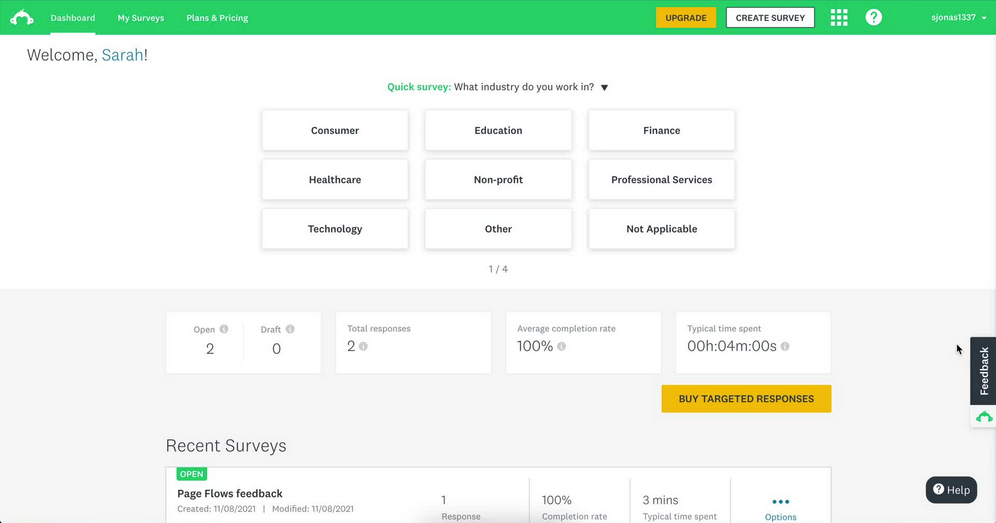Click the SurveyMonkey logo icon
The height and width of the screenshot is (523, 996).
click(22, 18)
